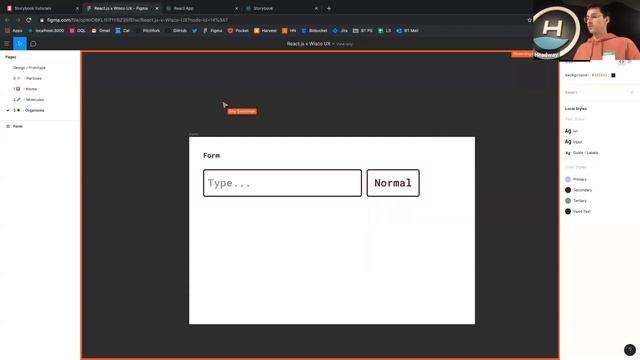
Task: Select the Comment tool speech bubble
Action: pyautogui.click(x=33, y=44)
